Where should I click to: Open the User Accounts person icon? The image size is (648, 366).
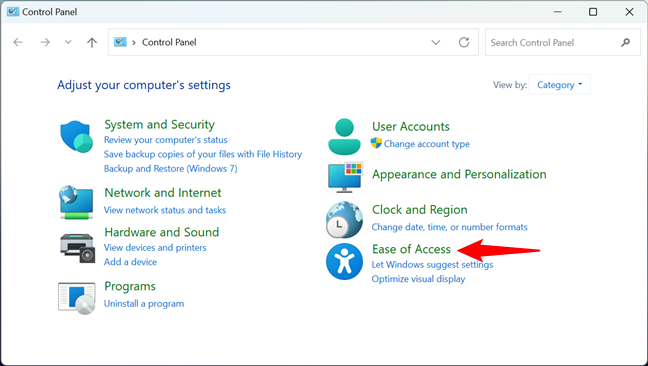(x=344, y=136)
